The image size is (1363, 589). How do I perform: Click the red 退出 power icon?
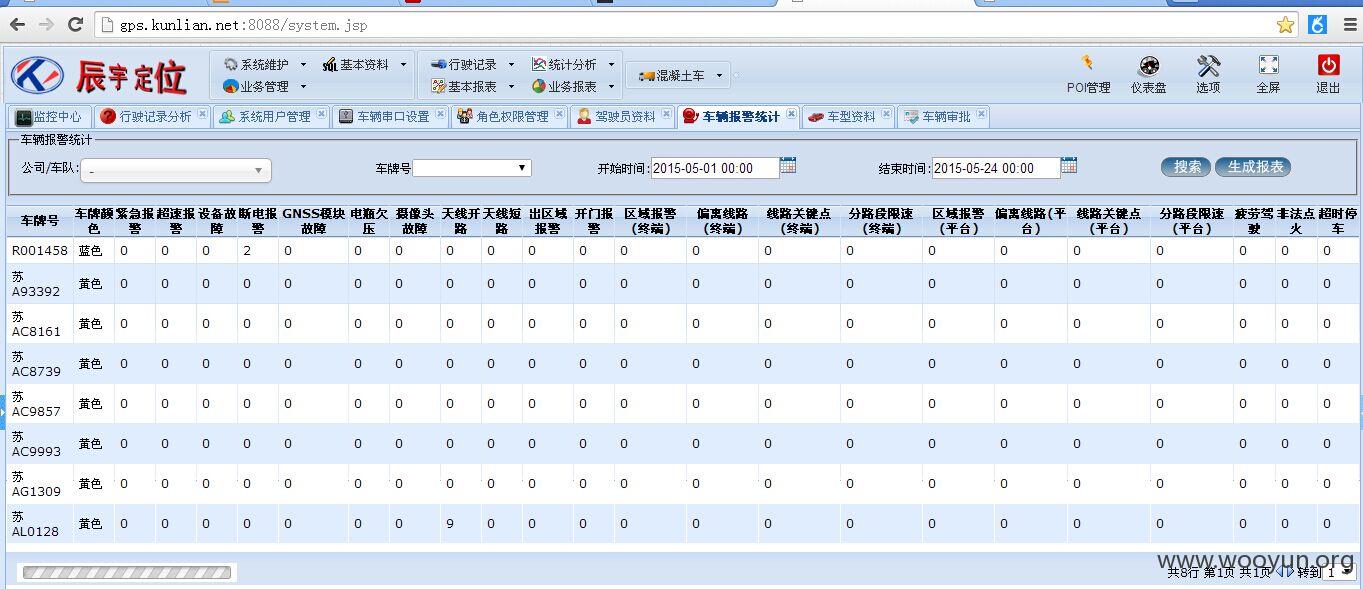1328,65
